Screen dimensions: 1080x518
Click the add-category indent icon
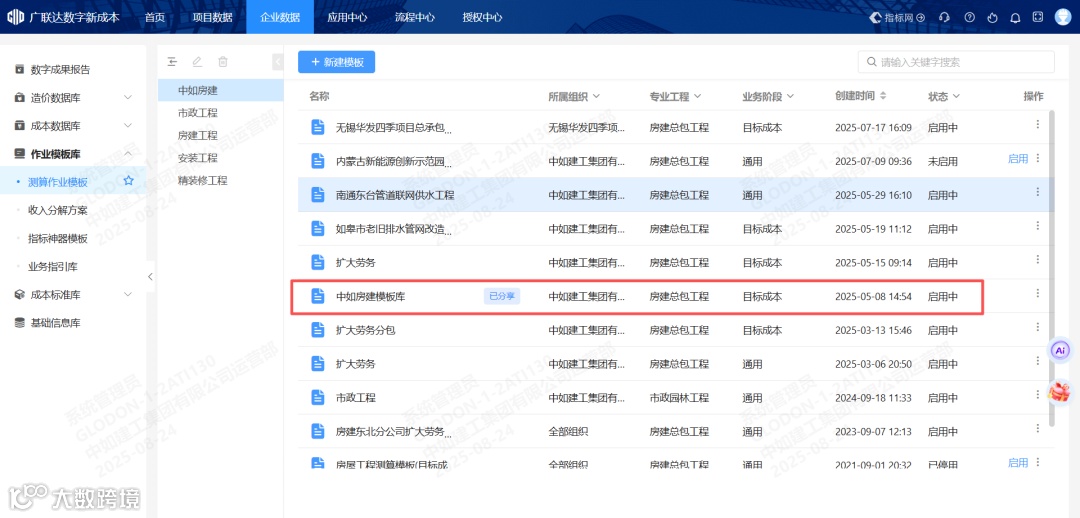point(173,62)
